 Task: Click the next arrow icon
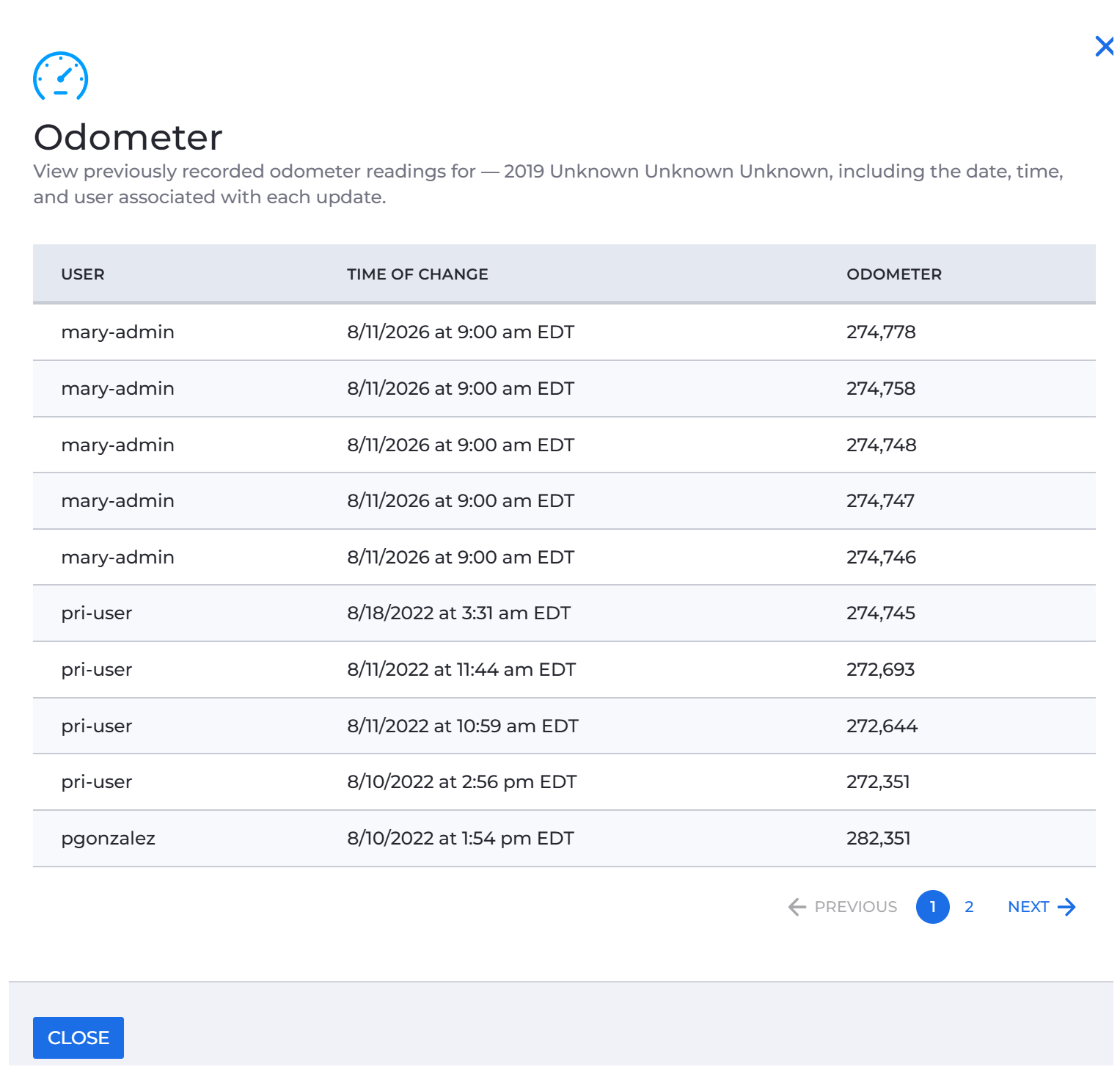[1067, 907]
